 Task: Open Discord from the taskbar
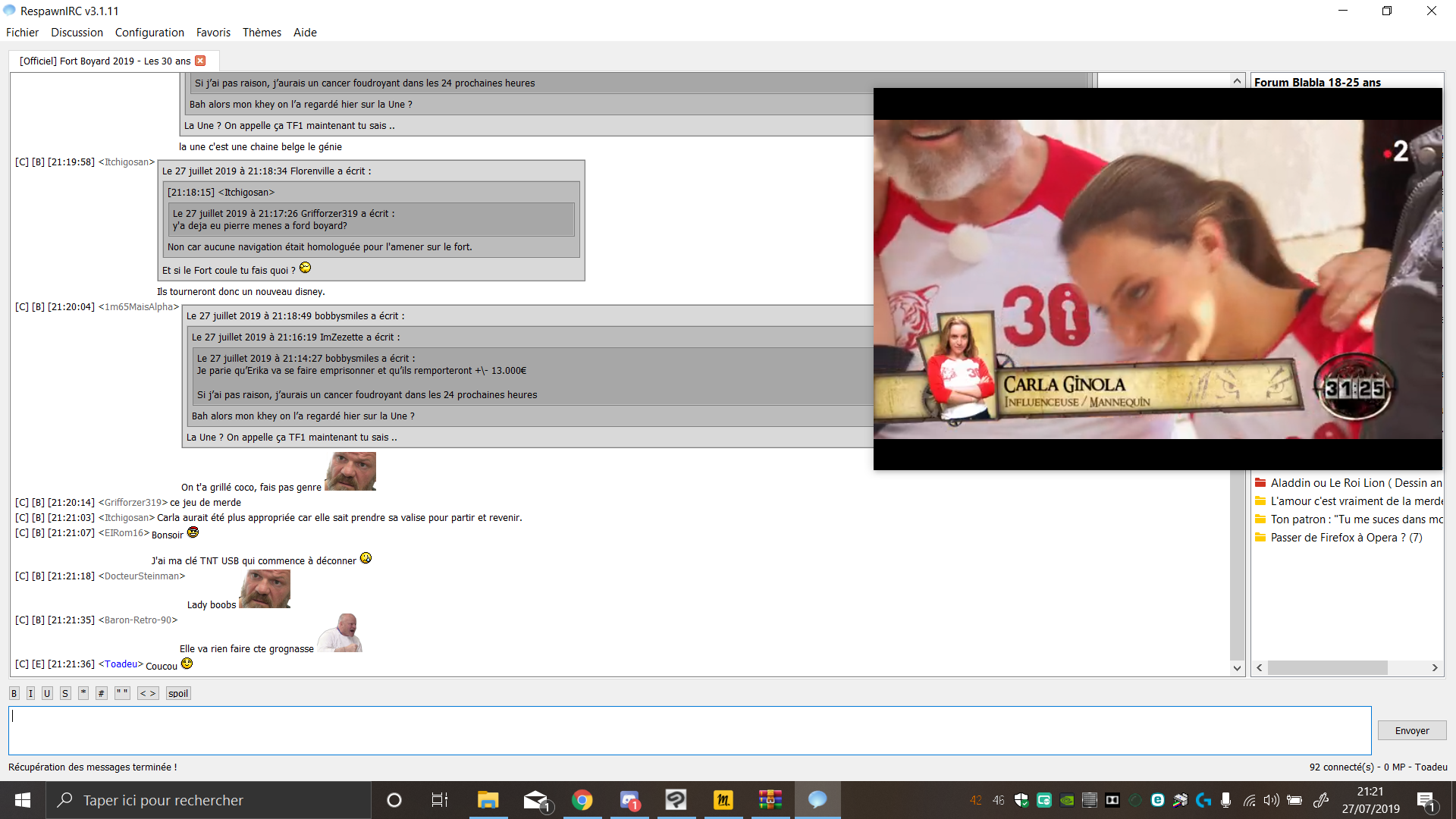[x=629, y=800]
